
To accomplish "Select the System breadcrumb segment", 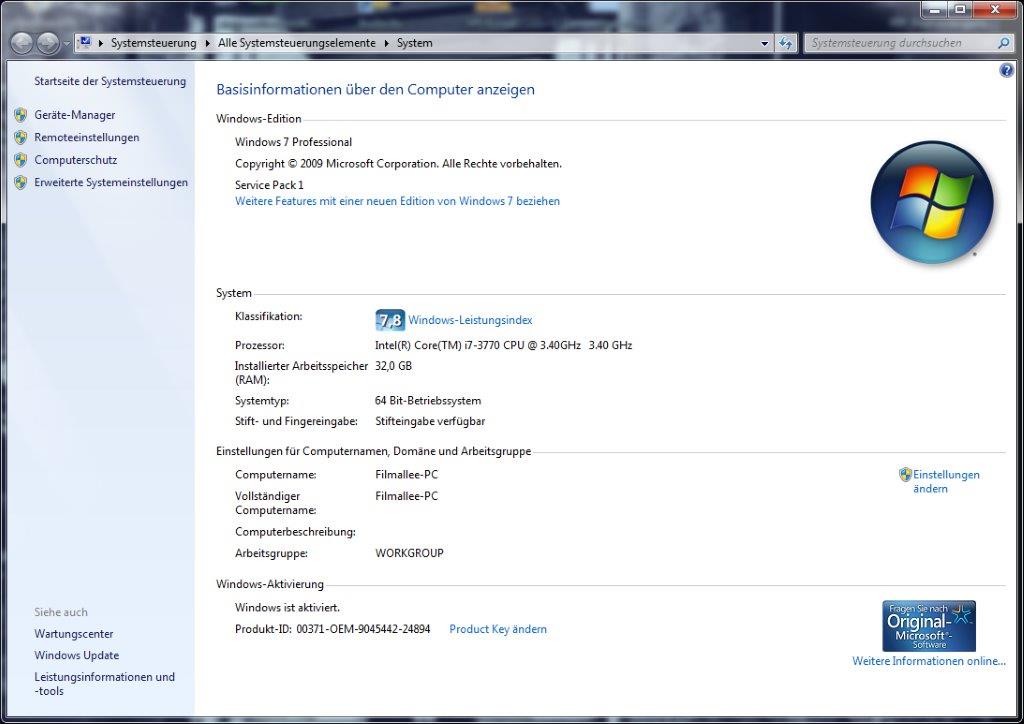I will (x=415, y=43).
